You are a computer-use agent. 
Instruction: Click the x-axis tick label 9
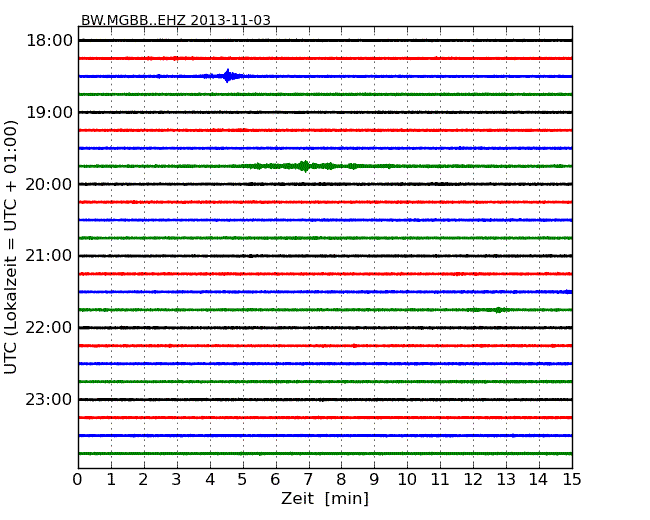374,480
